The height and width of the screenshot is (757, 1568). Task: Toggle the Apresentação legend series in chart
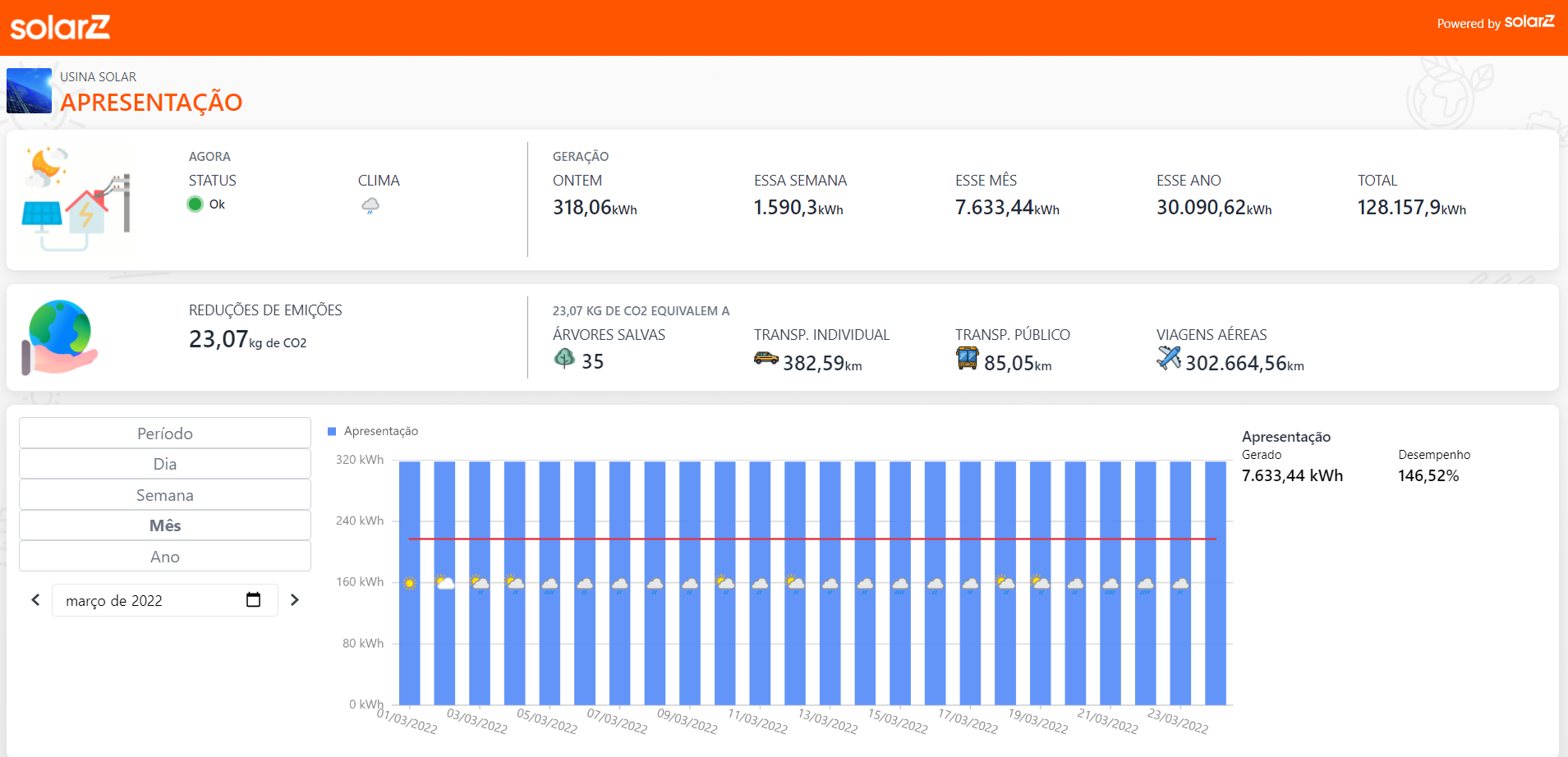373,431
